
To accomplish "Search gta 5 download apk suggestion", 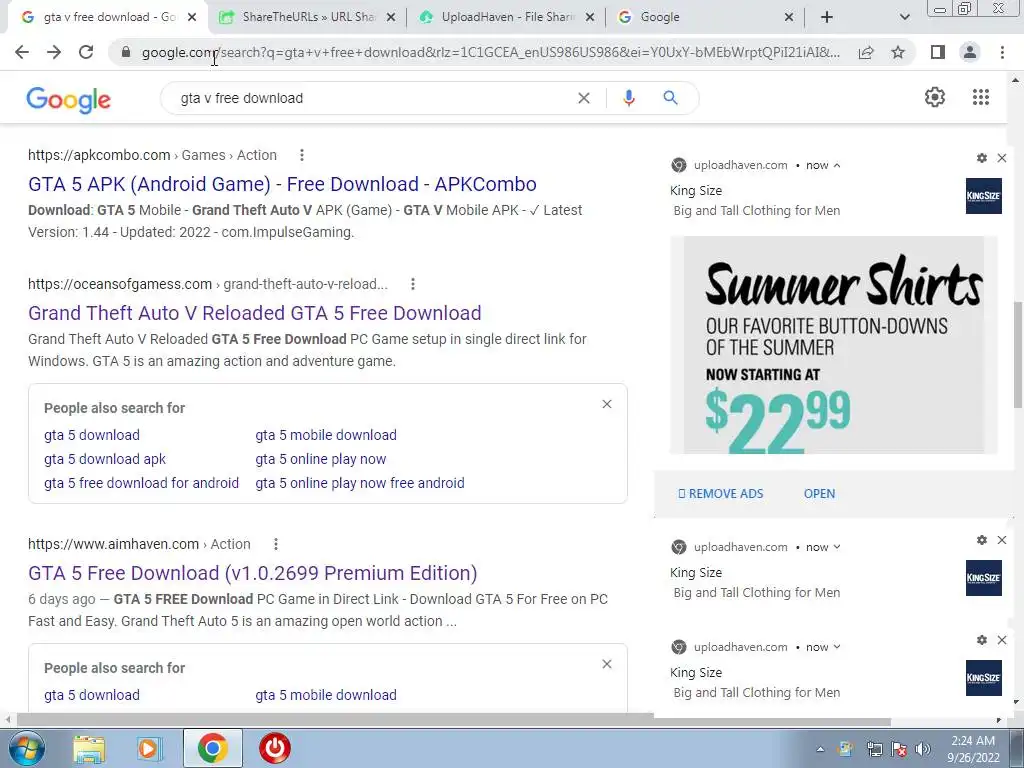I will coord(105,459).
